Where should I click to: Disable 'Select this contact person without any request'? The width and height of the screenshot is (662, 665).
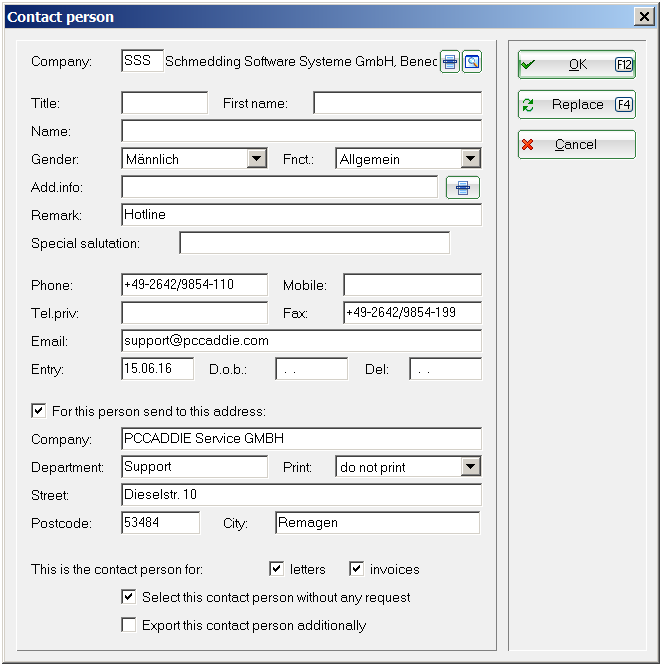128,597
